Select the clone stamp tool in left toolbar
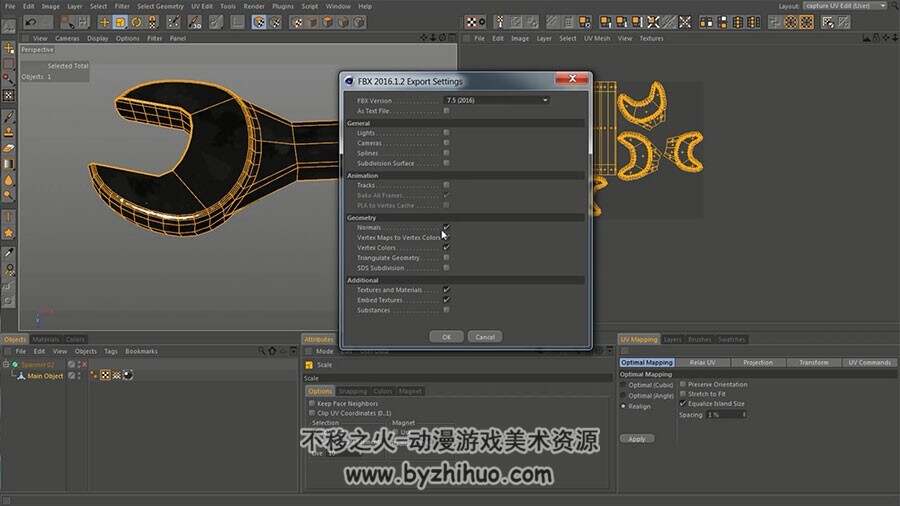Image resolution: width=900 pixels, height=506 pixels. pos(9,133)
